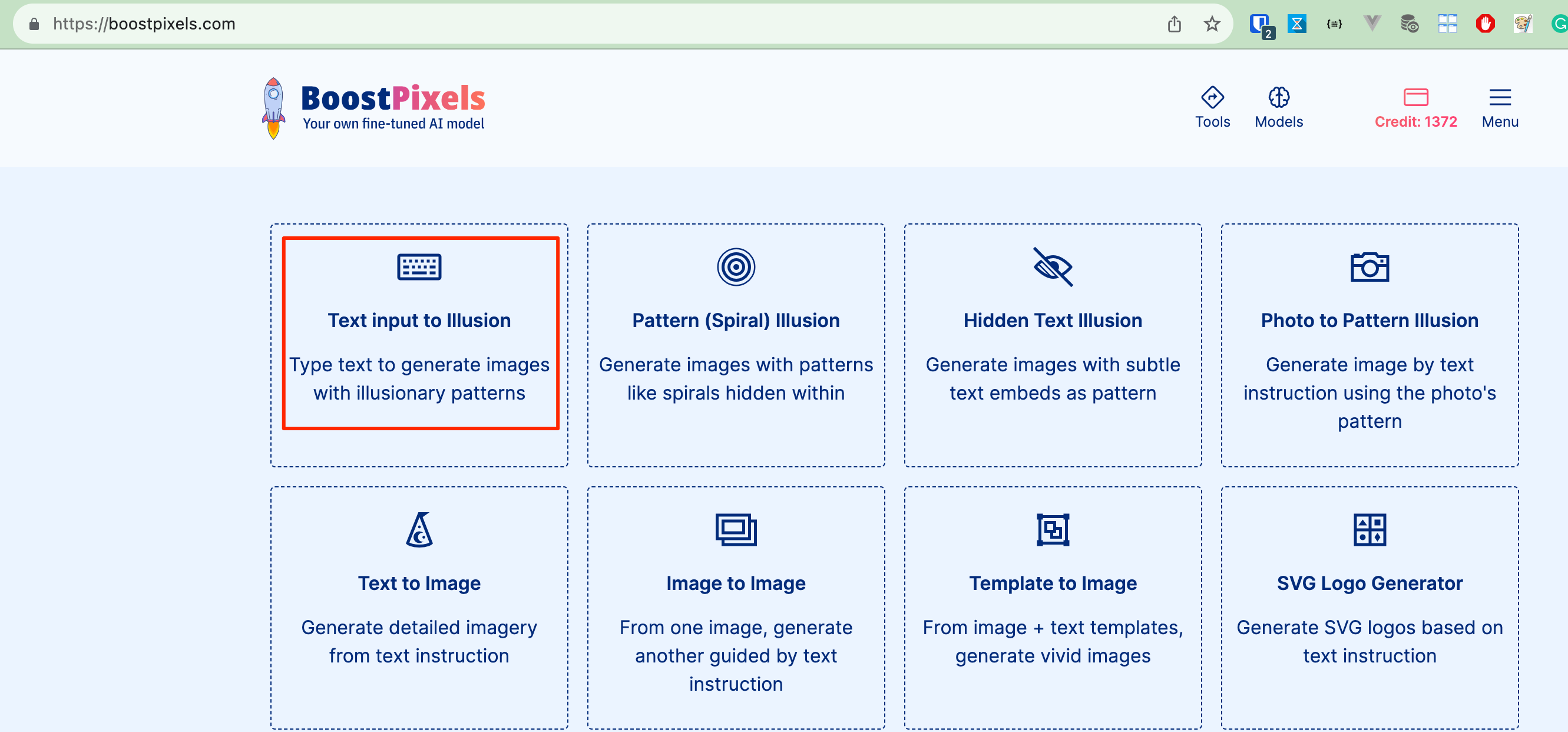Click the stacked images Image to Image icon
The width and height of the screenshot is (1568, 732).
(x=735, y=529)
